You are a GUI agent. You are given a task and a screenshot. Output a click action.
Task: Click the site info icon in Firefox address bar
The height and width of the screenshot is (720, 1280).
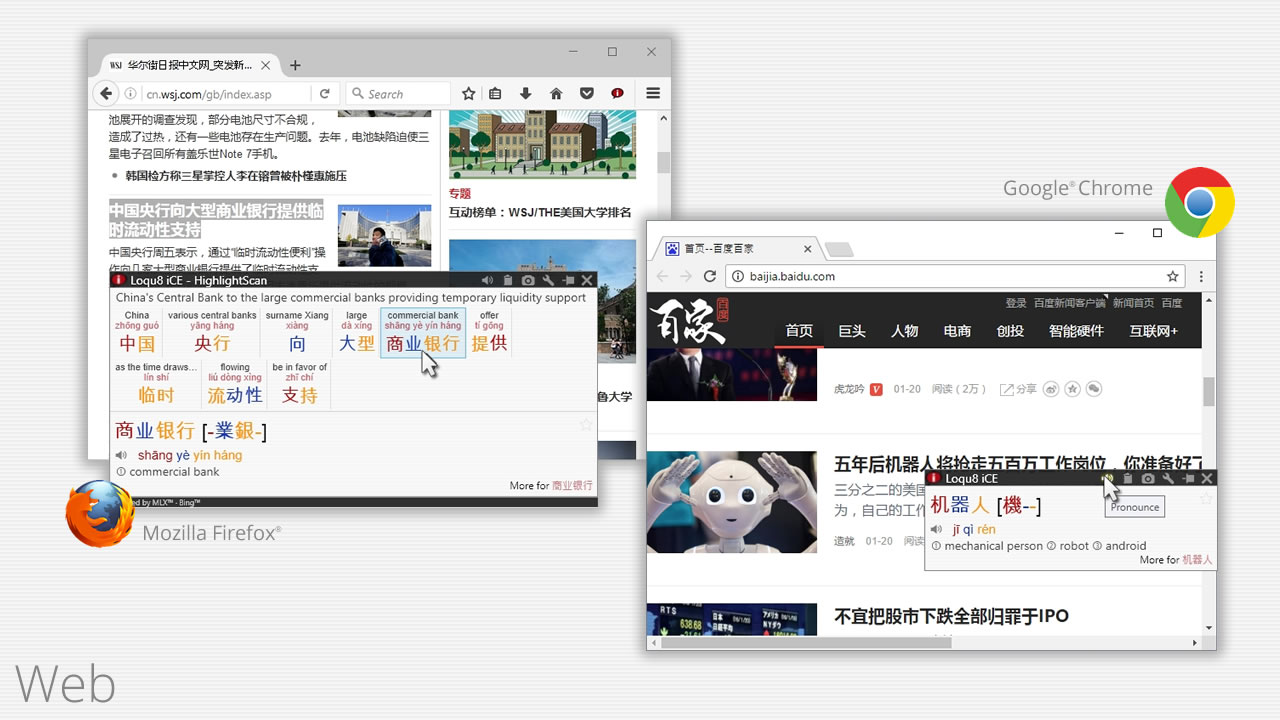130,94
